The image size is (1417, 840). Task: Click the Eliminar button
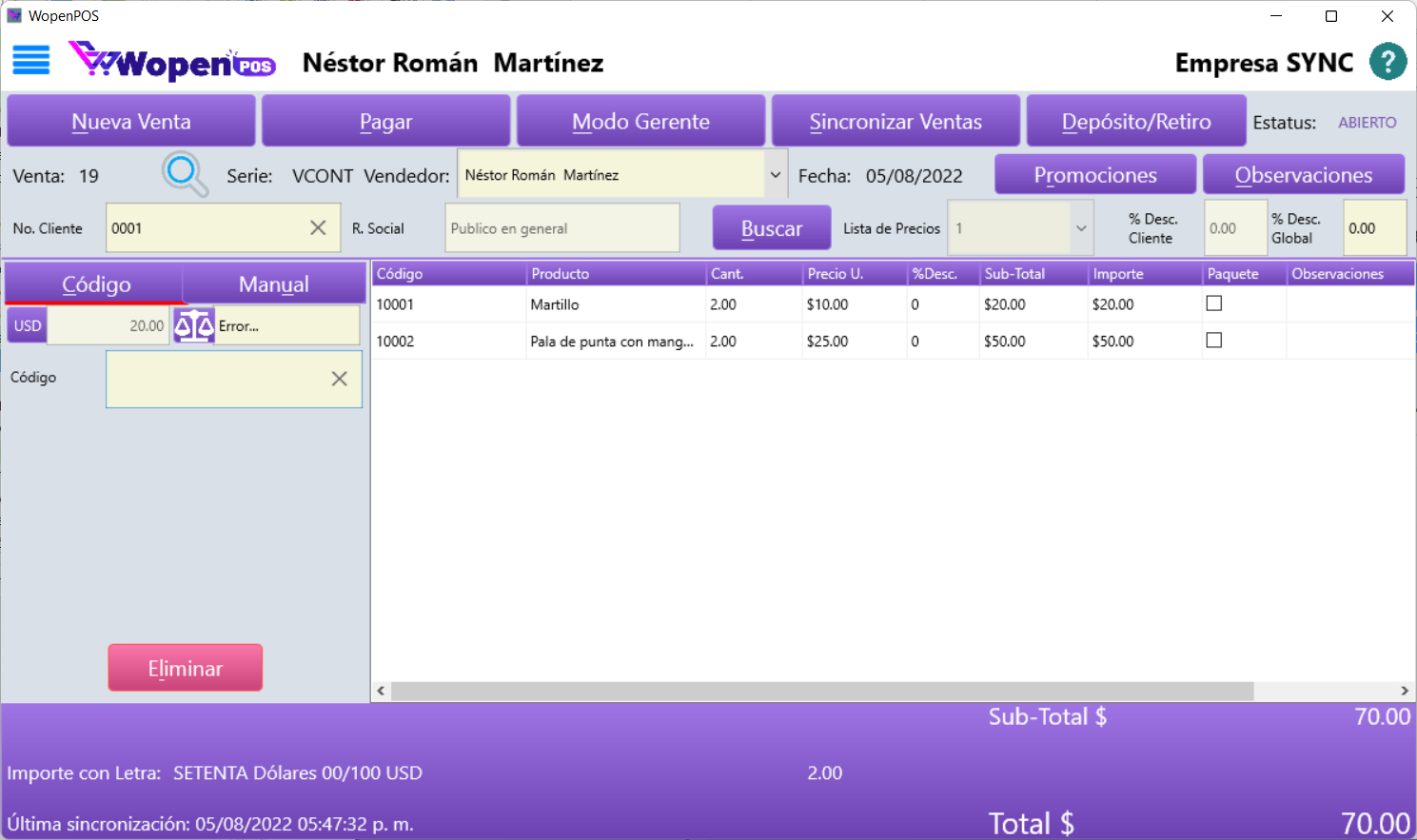[x=186, y=668]
